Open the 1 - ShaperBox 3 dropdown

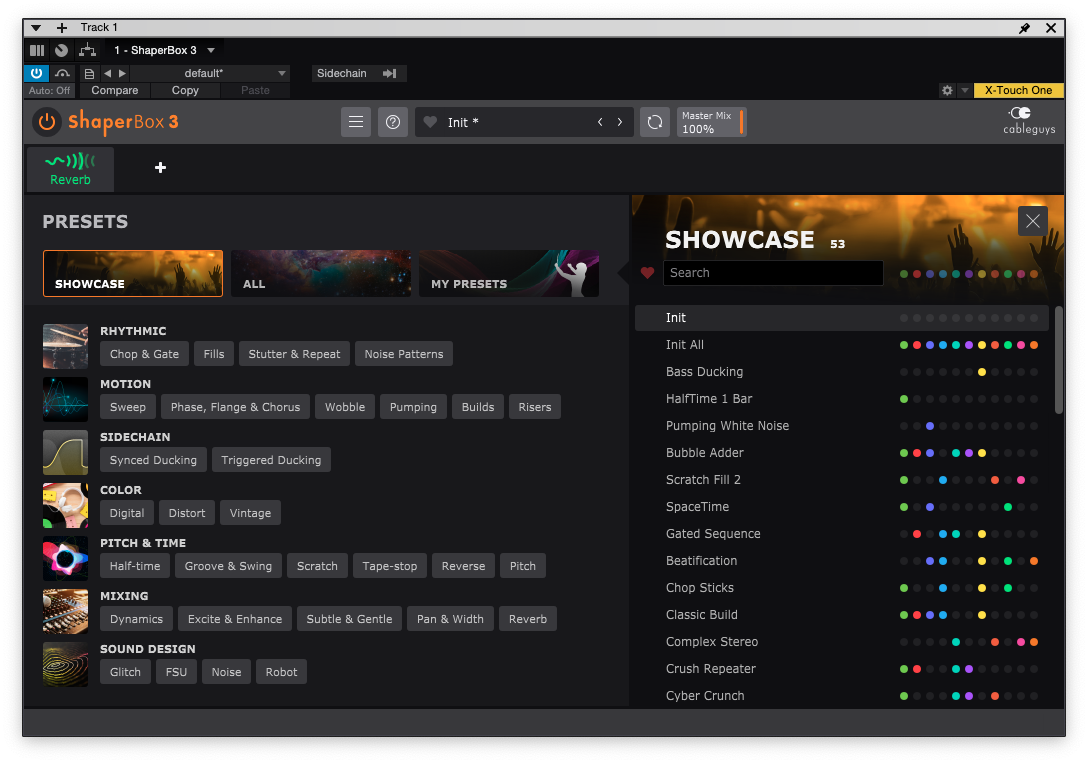[164, 50]
